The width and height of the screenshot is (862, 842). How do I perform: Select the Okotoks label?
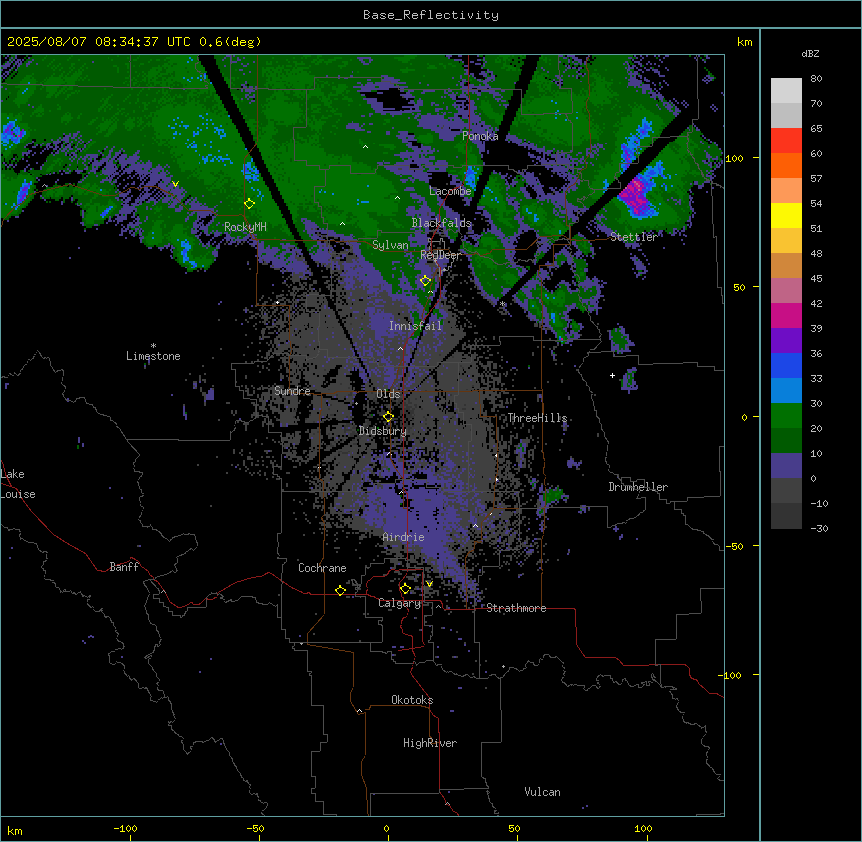tap(412, 700)
